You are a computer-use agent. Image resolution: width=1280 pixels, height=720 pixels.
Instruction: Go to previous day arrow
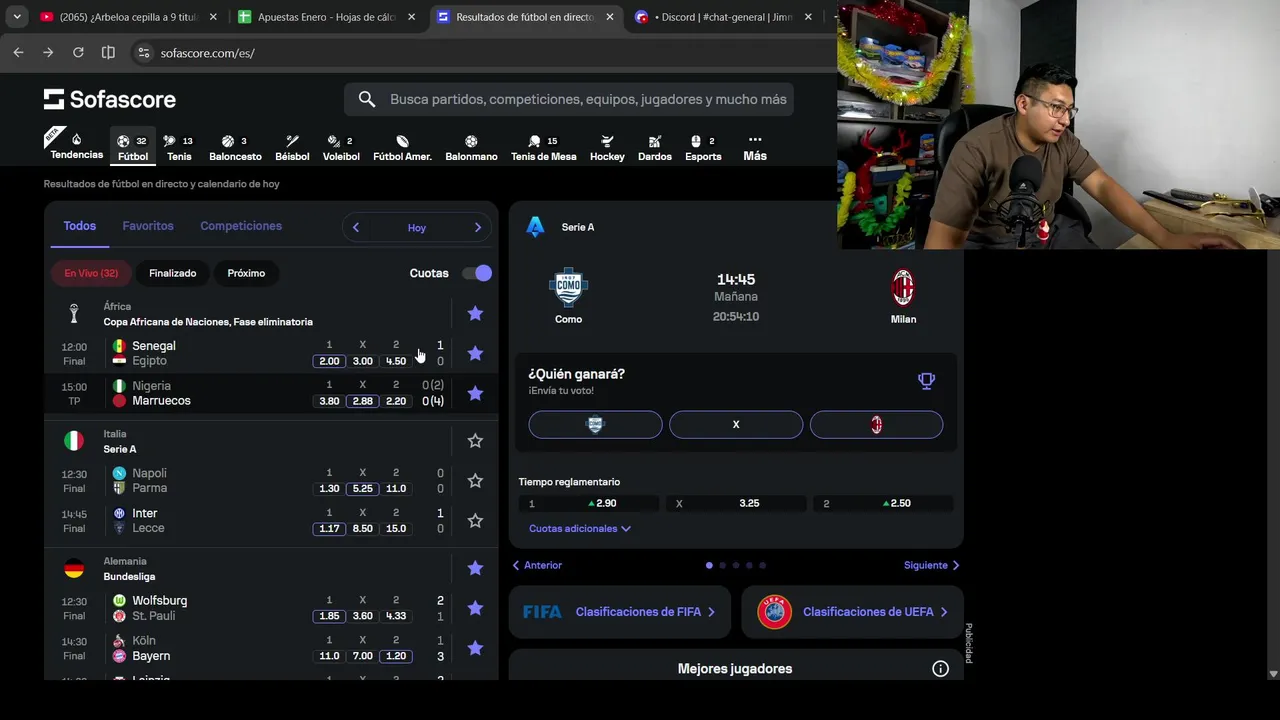coord(356,228)
